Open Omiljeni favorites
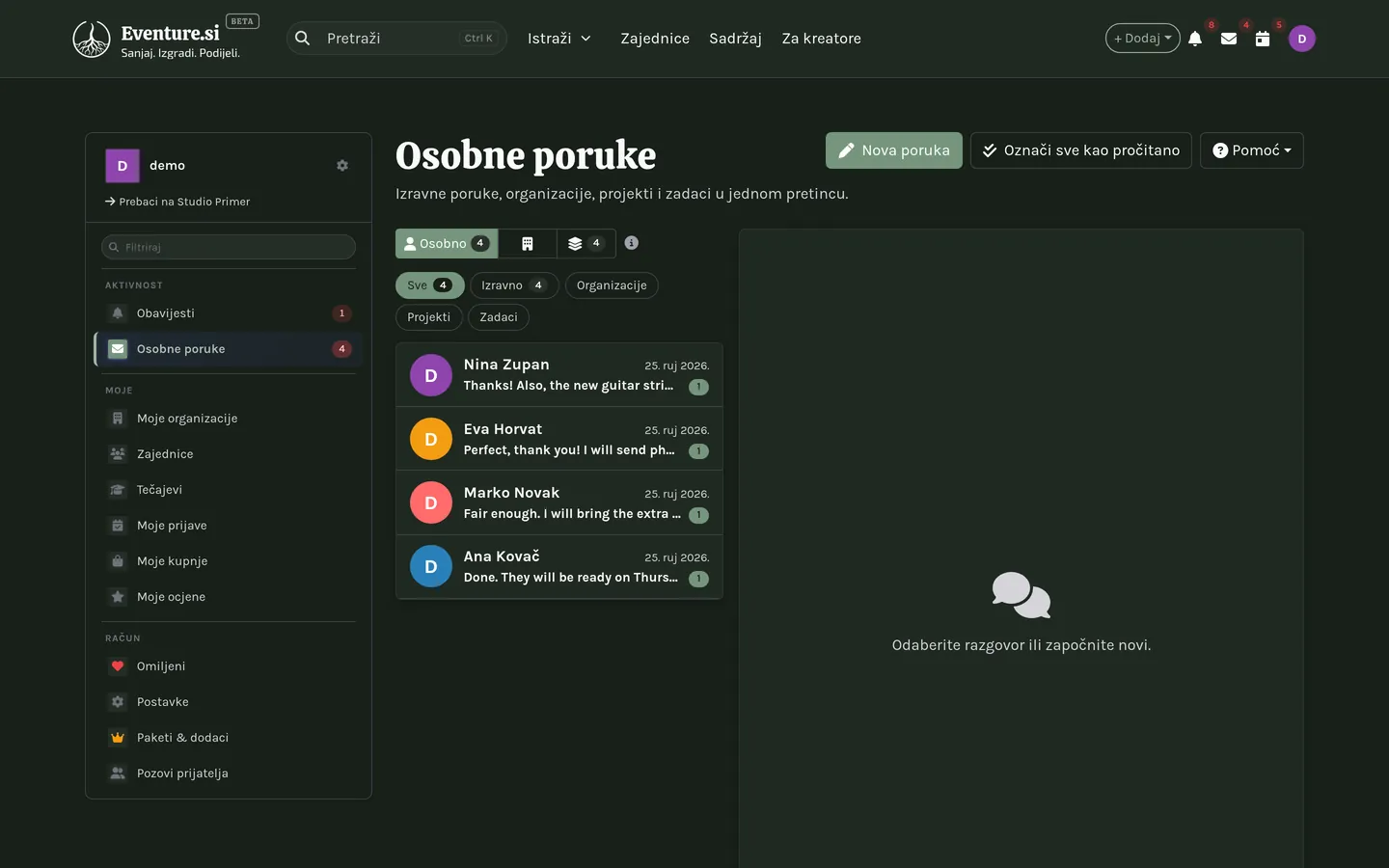 coord(228,666)
